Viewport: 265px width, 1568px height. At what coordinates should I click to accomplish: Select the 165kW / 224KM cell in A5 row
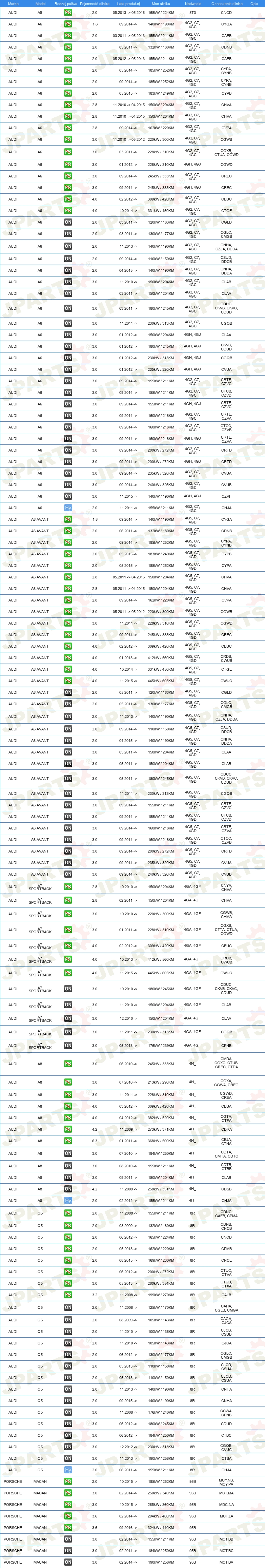[161, 13]
